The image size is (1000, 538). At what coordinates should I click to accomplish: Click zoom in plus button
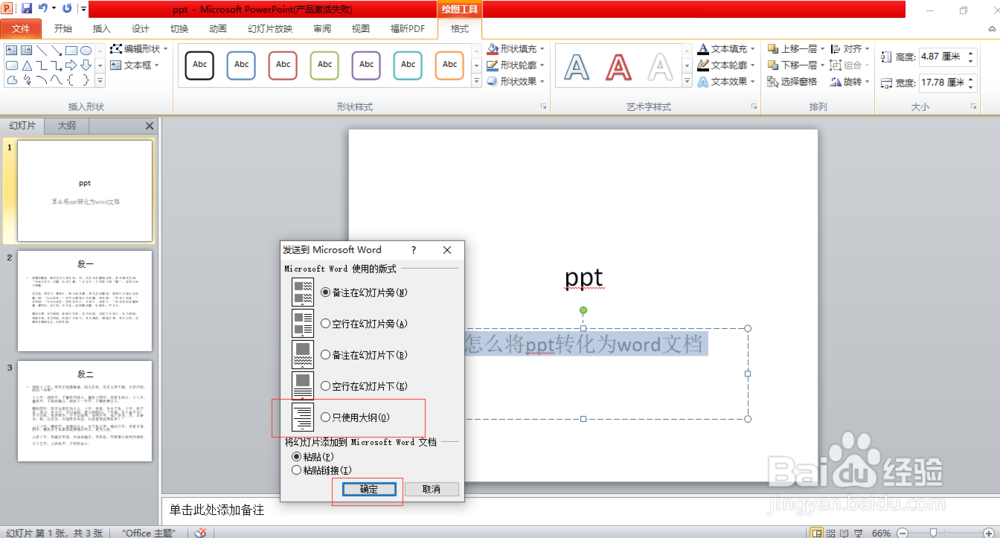click(x=989, y=533)
